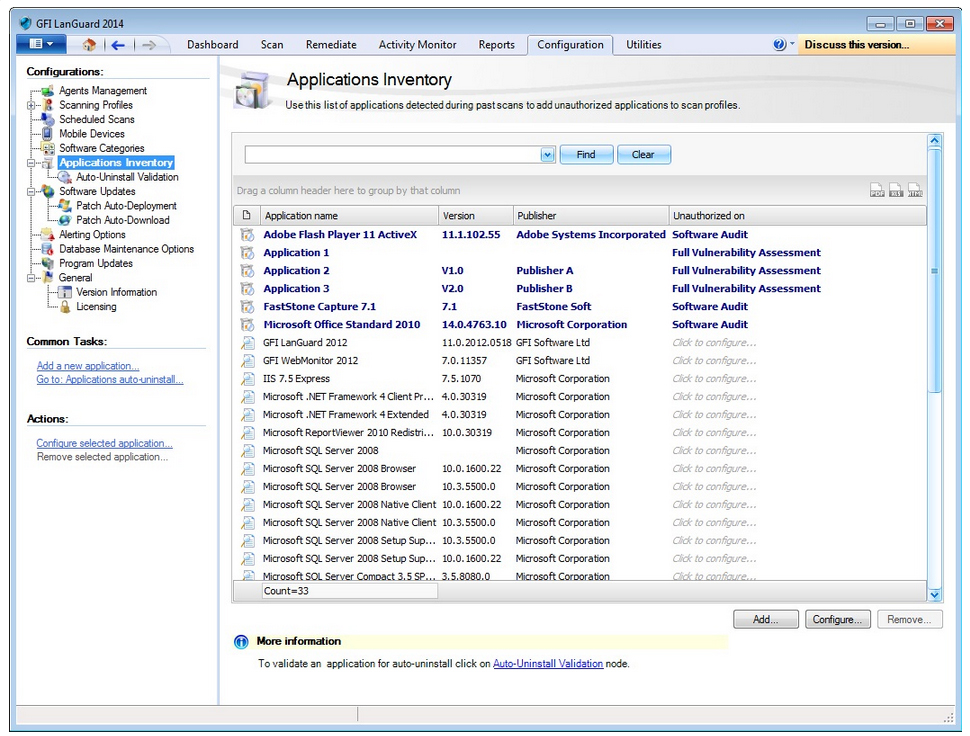Open the search box dropdown arrow
970x736 pixels.
point(547,155)
